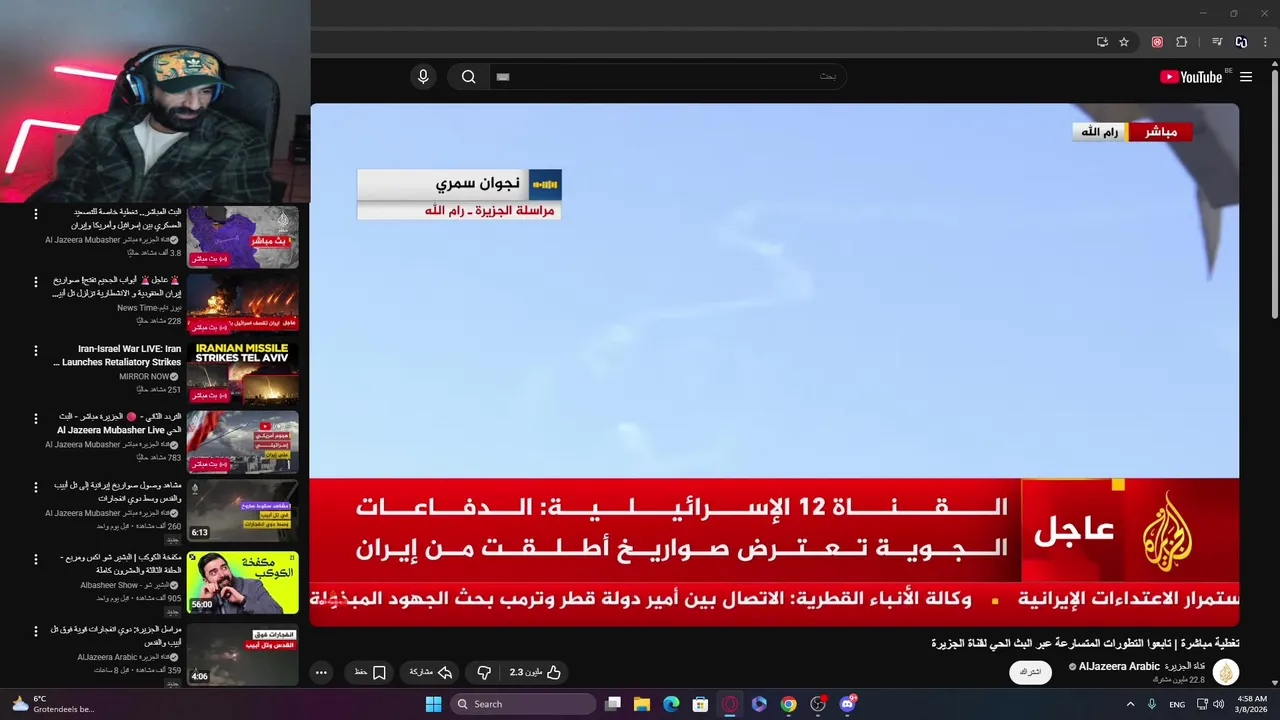Open Google Chrome from taskbar
The height and width of the screenshot is (720, 1280).
(788, 704)
